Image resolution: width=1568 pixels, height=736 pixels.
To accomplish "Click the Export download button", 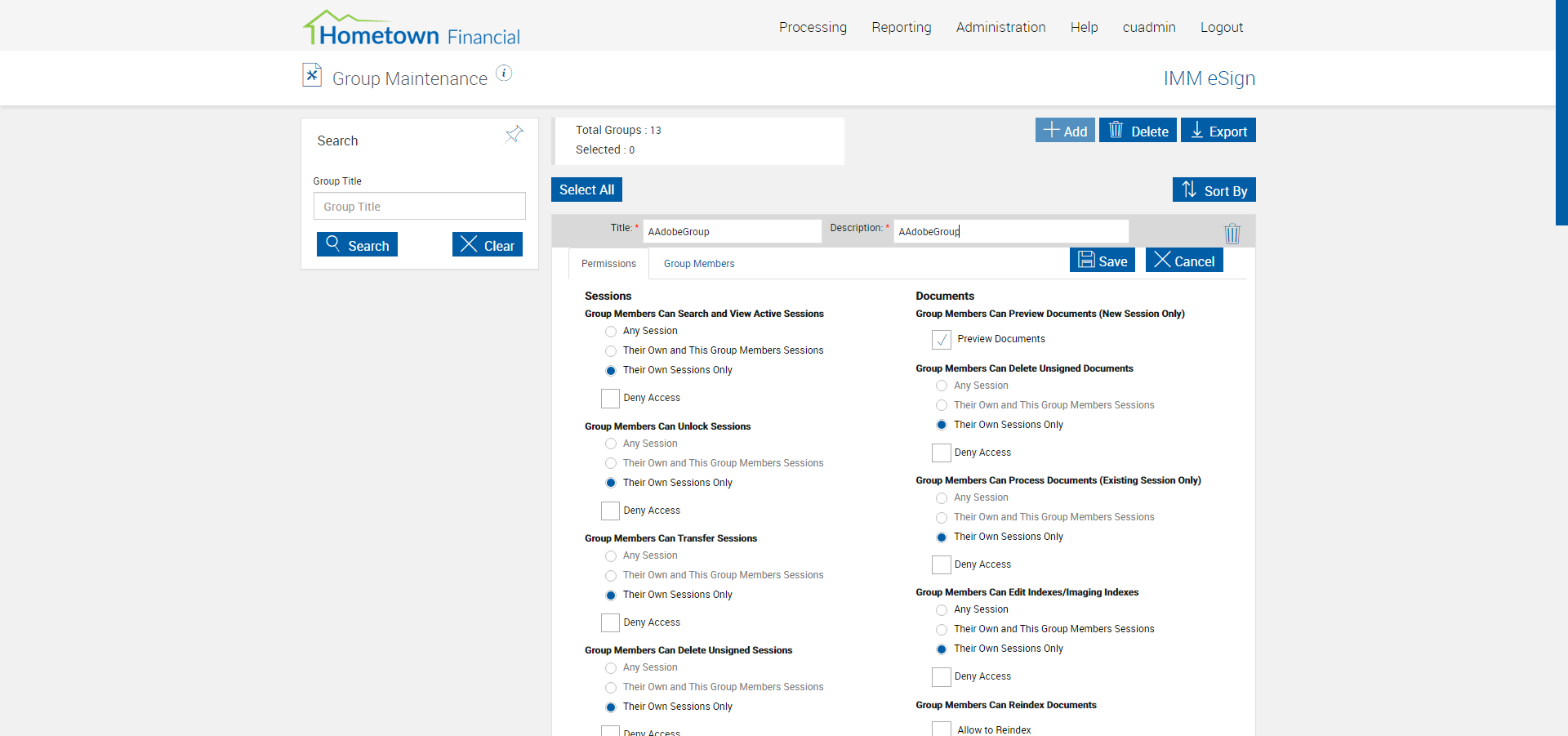I will click(x=1218, y=131).
